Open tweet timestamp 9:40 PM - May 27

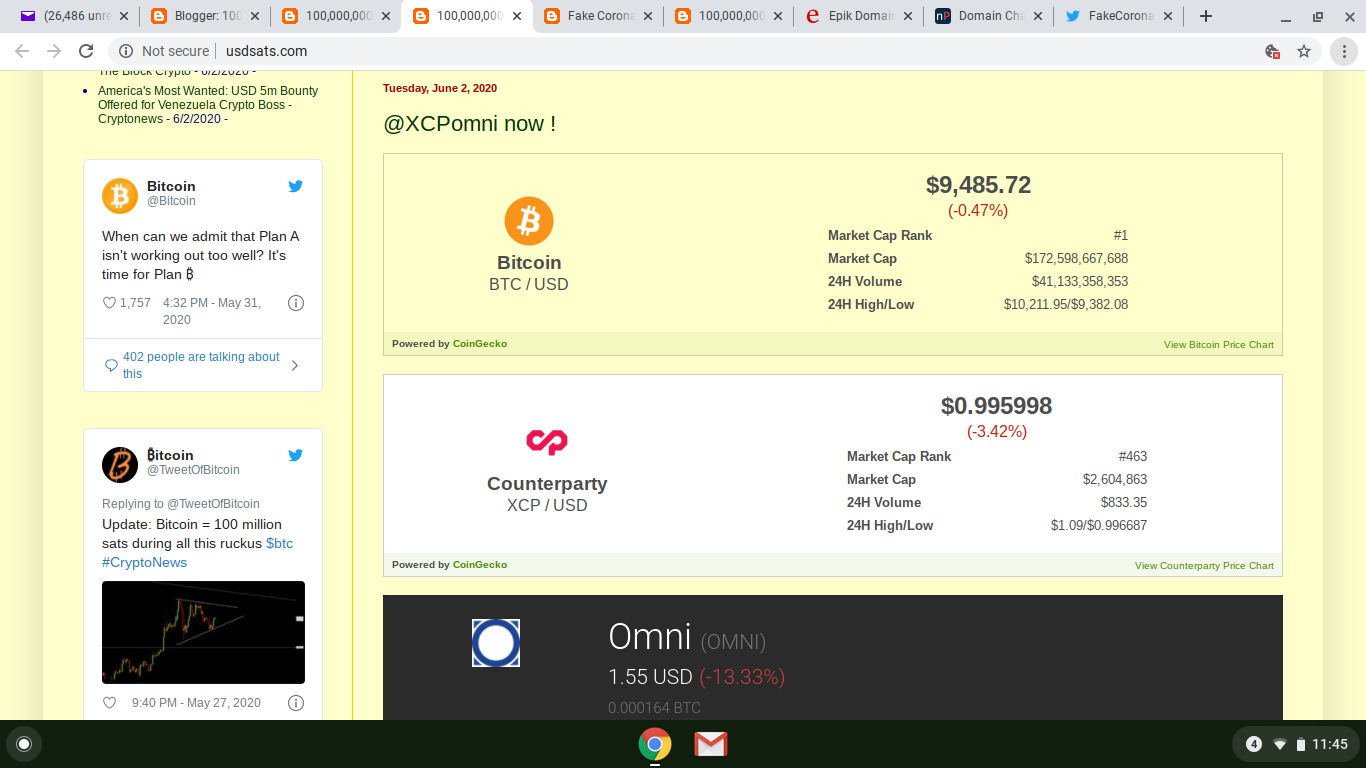196,703
